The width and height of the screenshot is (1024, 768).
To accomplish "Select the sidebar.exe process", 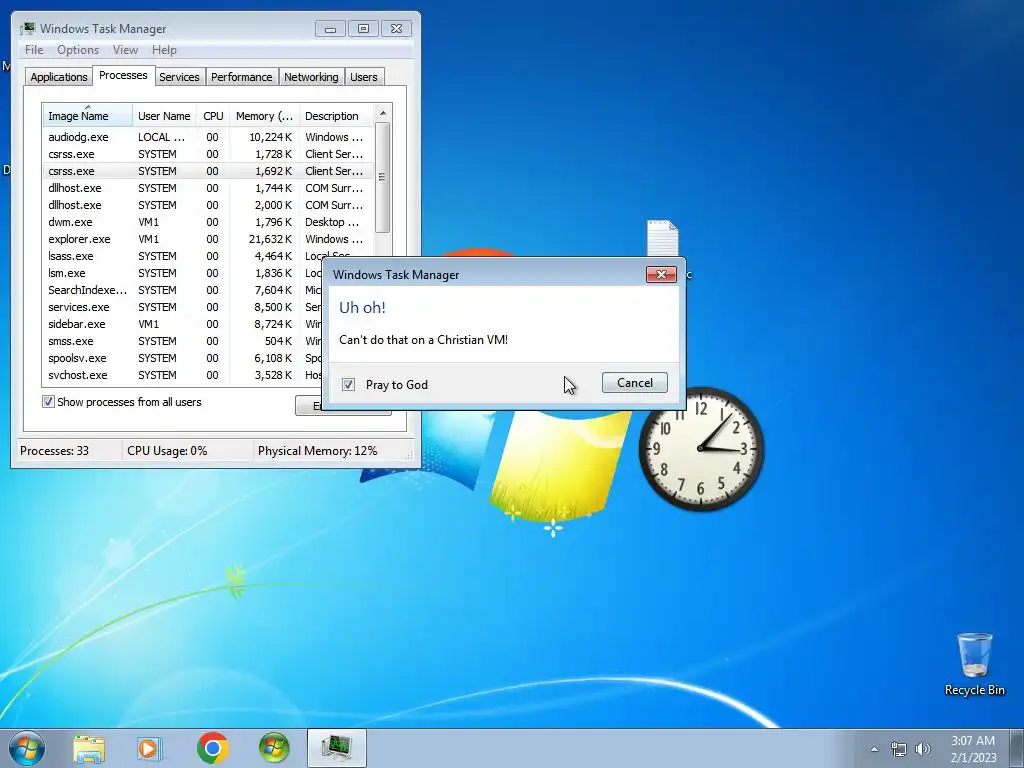I will pos(182,323).
